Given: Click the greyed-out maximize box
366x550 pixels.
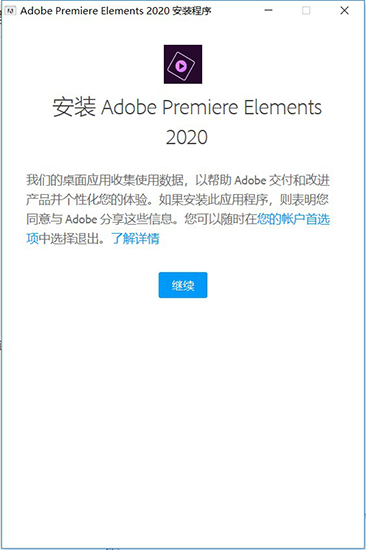Looking at the screenshot, I should pyautogui.click(x=306, y=11).
